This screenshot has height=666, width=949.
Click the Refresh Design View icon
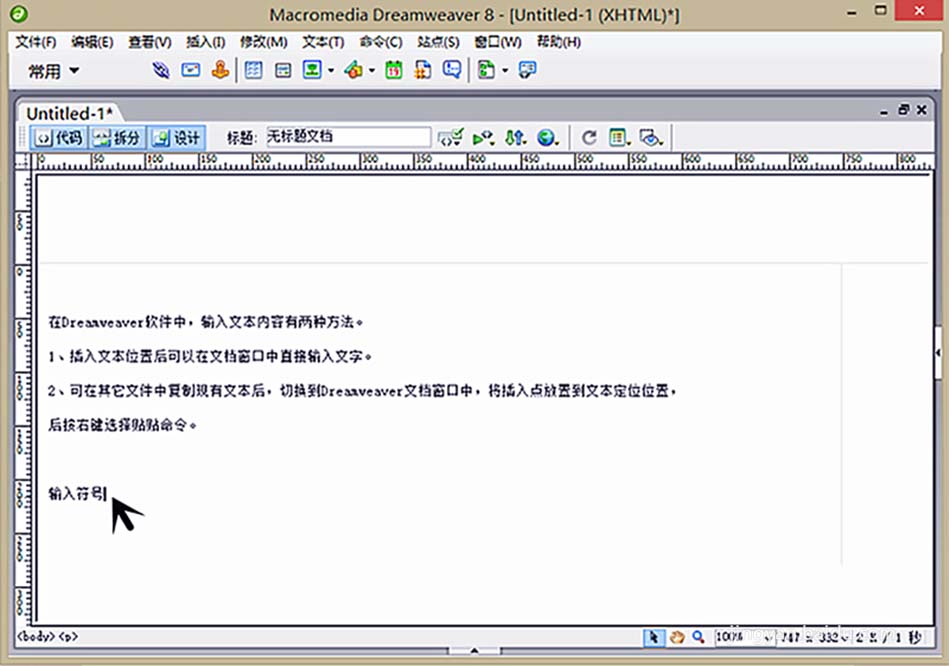[x=589, y=138]
